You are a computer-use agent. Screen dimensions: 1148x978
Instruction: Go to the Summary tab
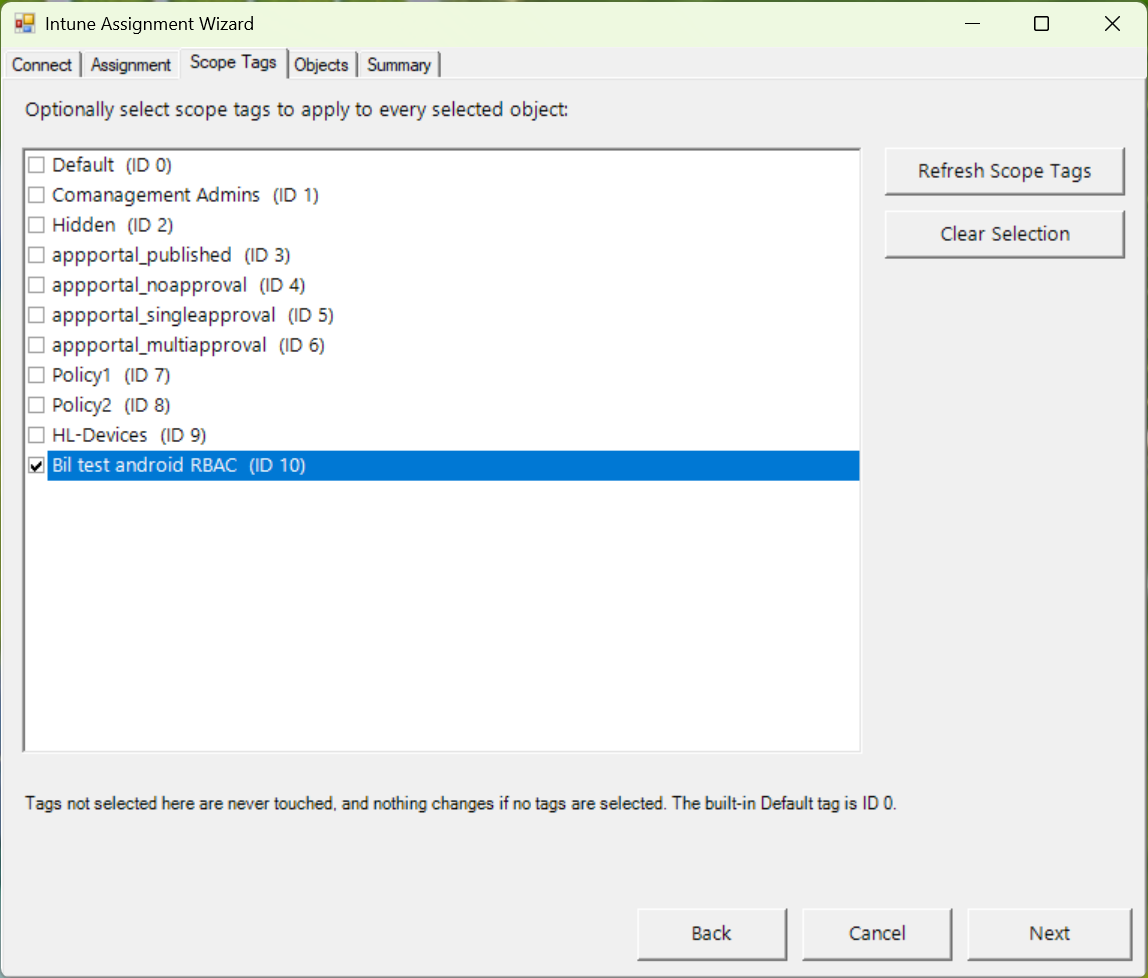(399, 65)
